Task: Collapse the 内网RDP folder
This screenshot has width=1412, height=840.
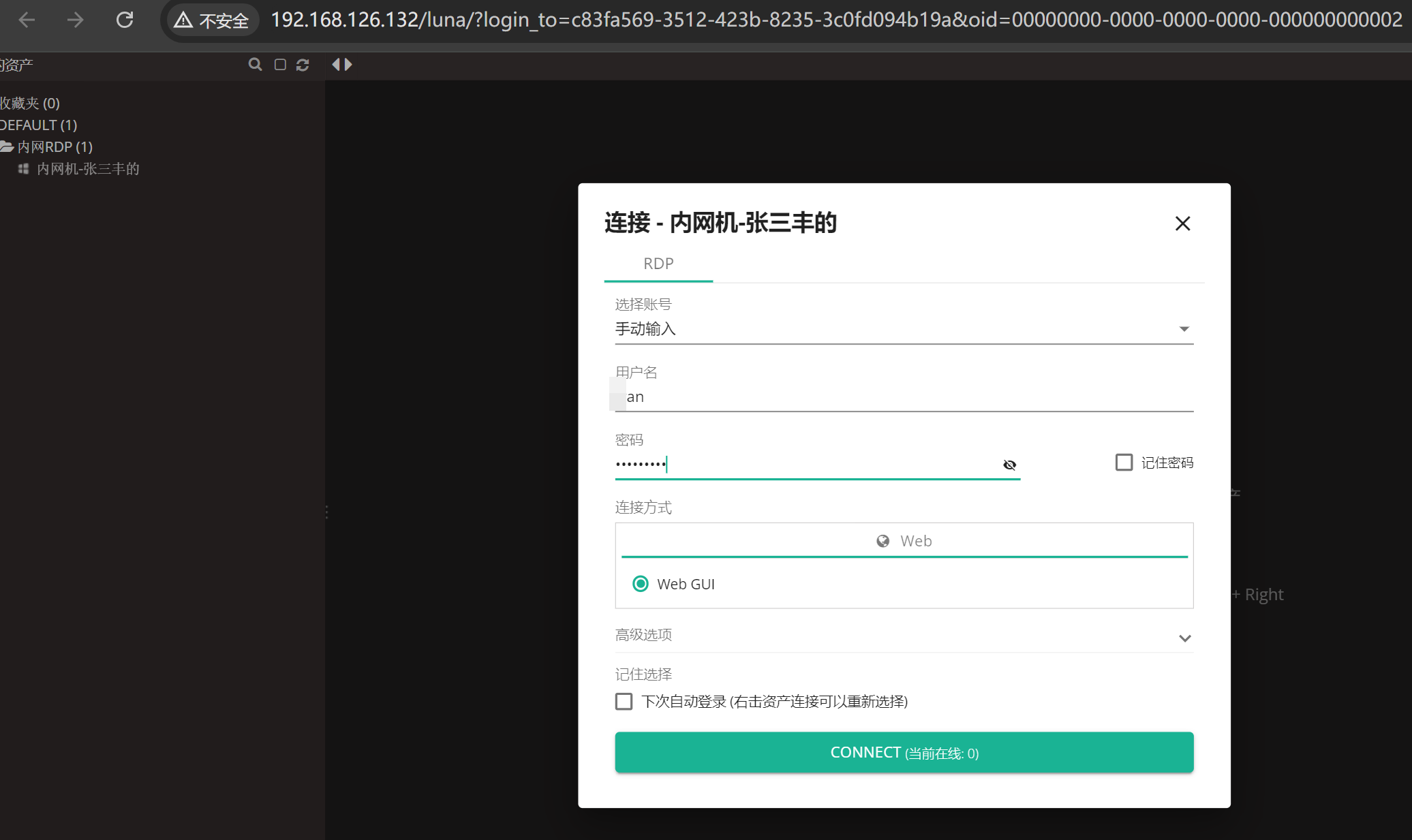Action: pyautogui.click(x=8, y=146)
